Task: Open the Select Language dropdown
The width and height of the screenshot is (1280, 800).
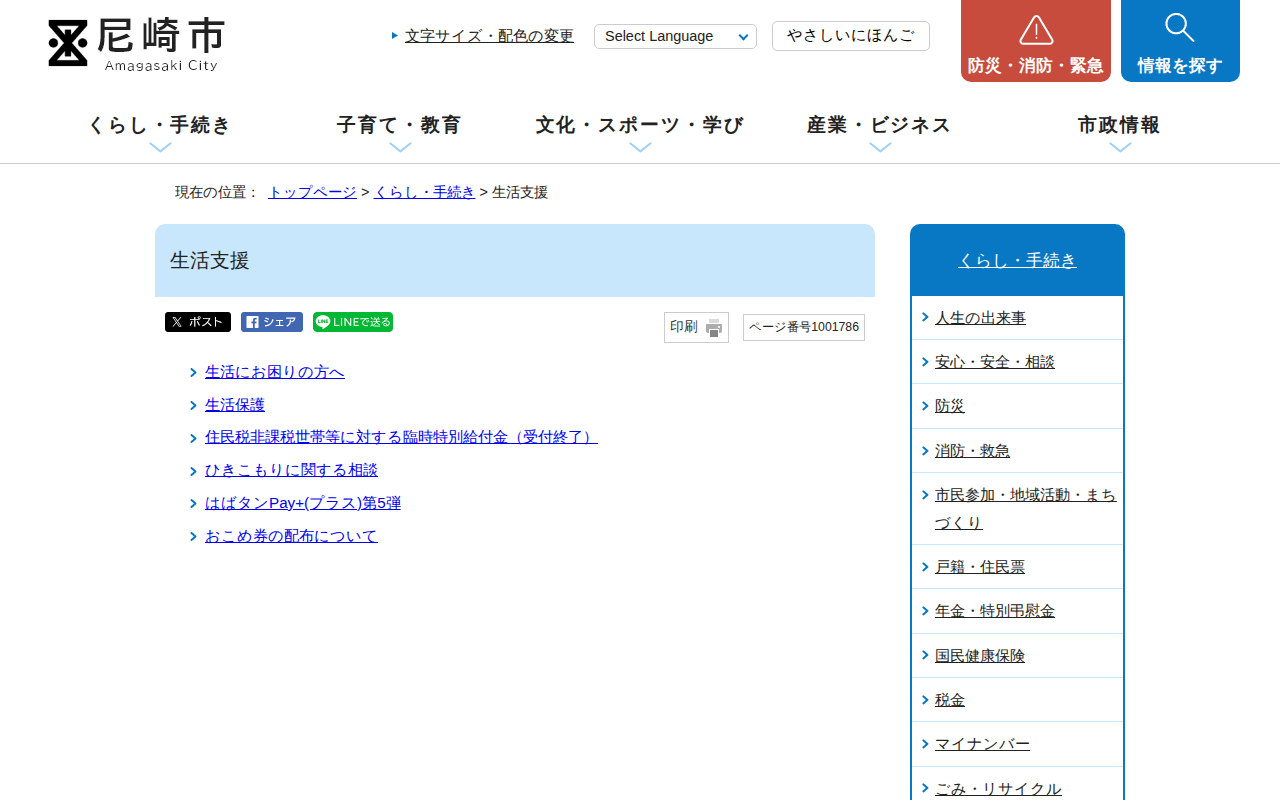Action: [675, 37]
